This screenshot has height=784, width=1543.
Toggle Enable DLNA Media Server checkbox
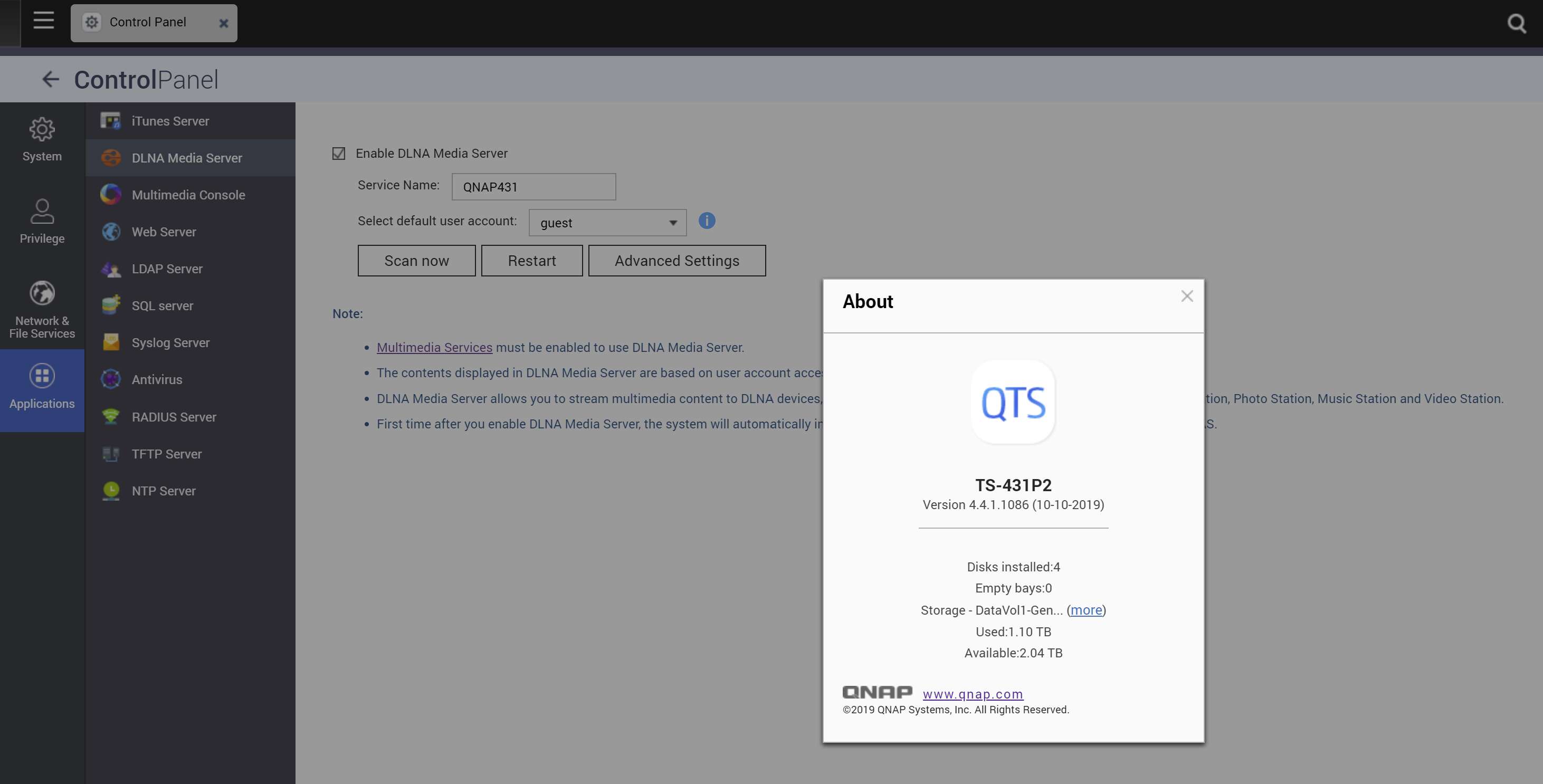(x=338, y=154)
